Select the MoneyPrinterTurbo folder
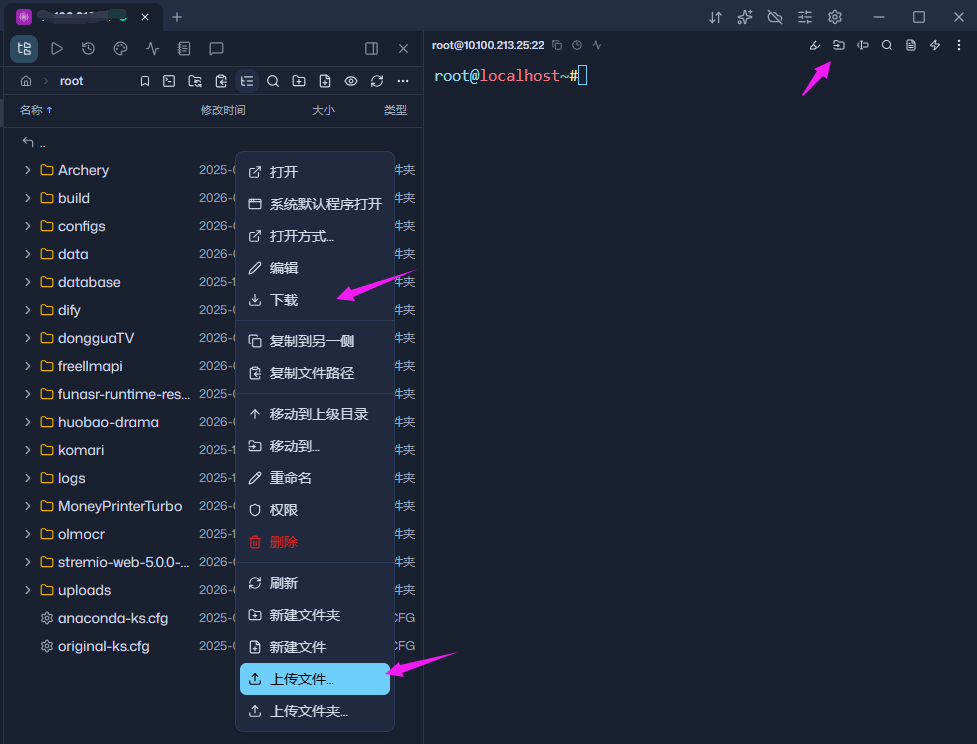 tap(120, 506)
